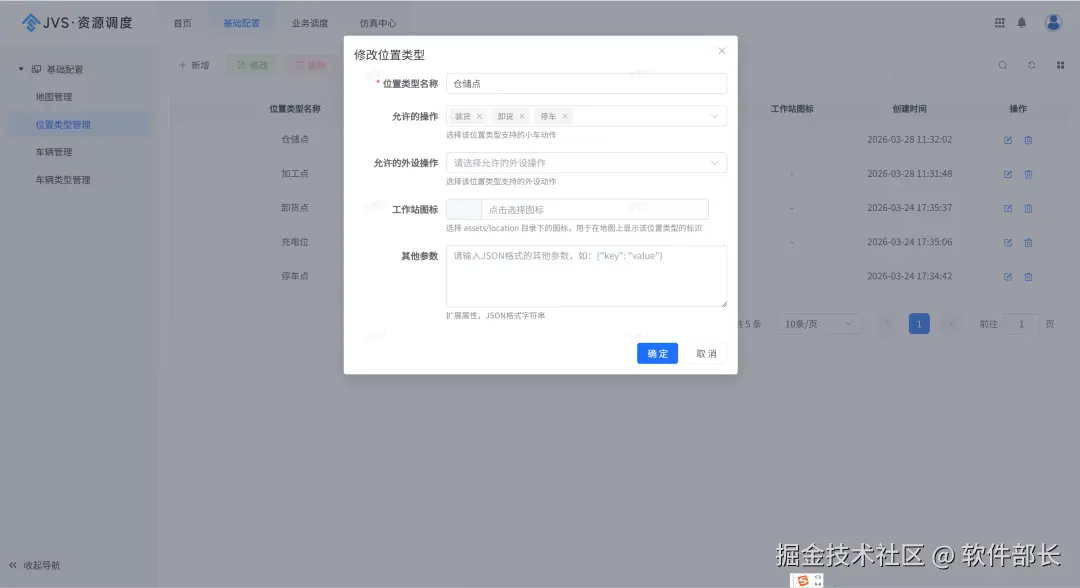
Task: Refresh the table with the refresh icon
Action: pos(1031,65)
